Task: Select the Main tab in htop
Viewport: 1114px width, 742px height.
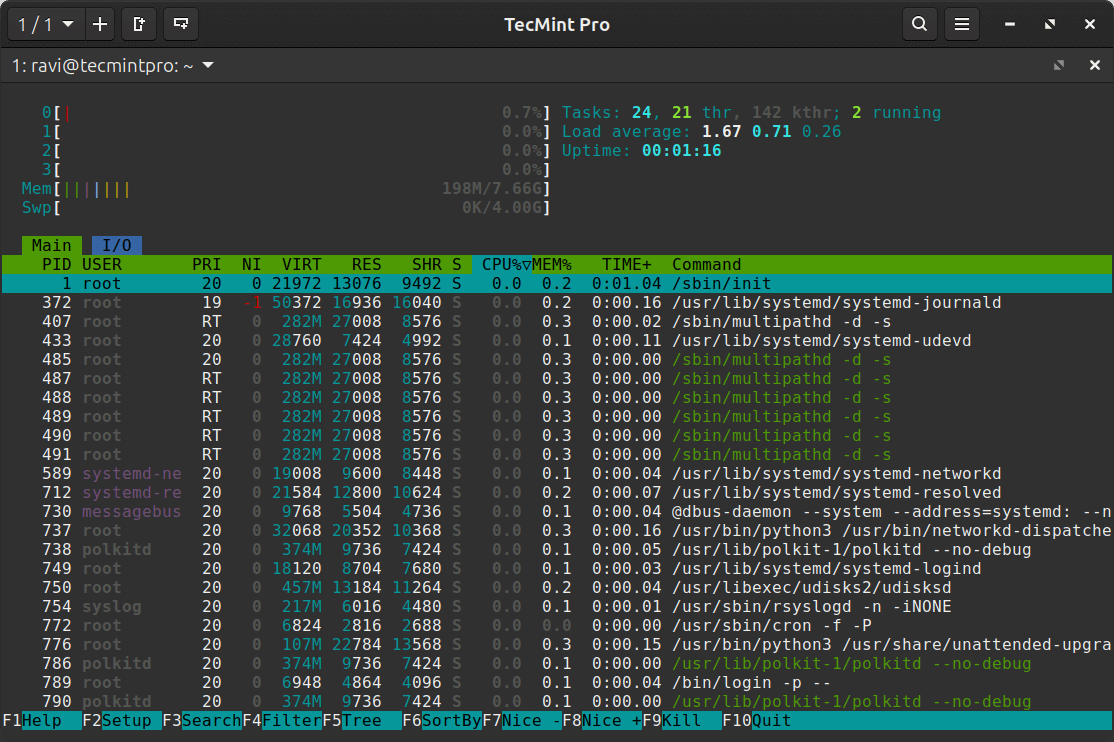Action: pos(51,246)
